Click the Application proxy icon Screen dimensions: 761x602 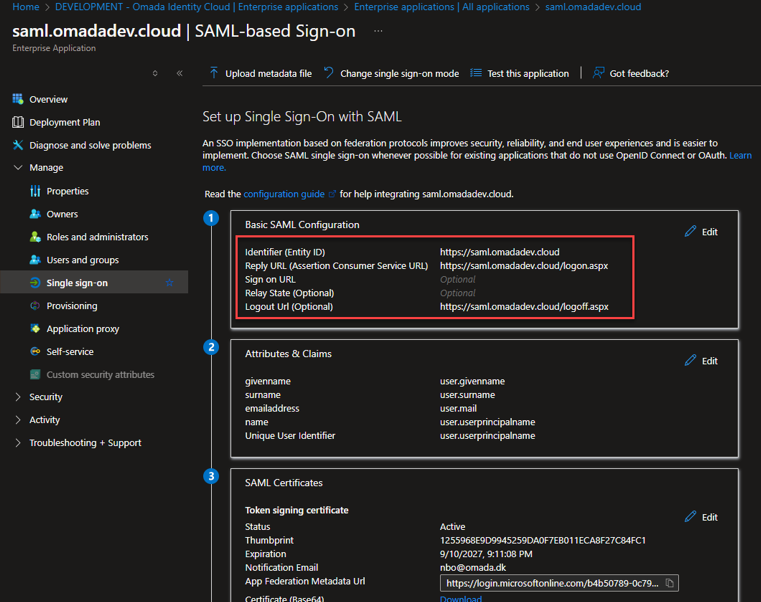pos(35,328)
